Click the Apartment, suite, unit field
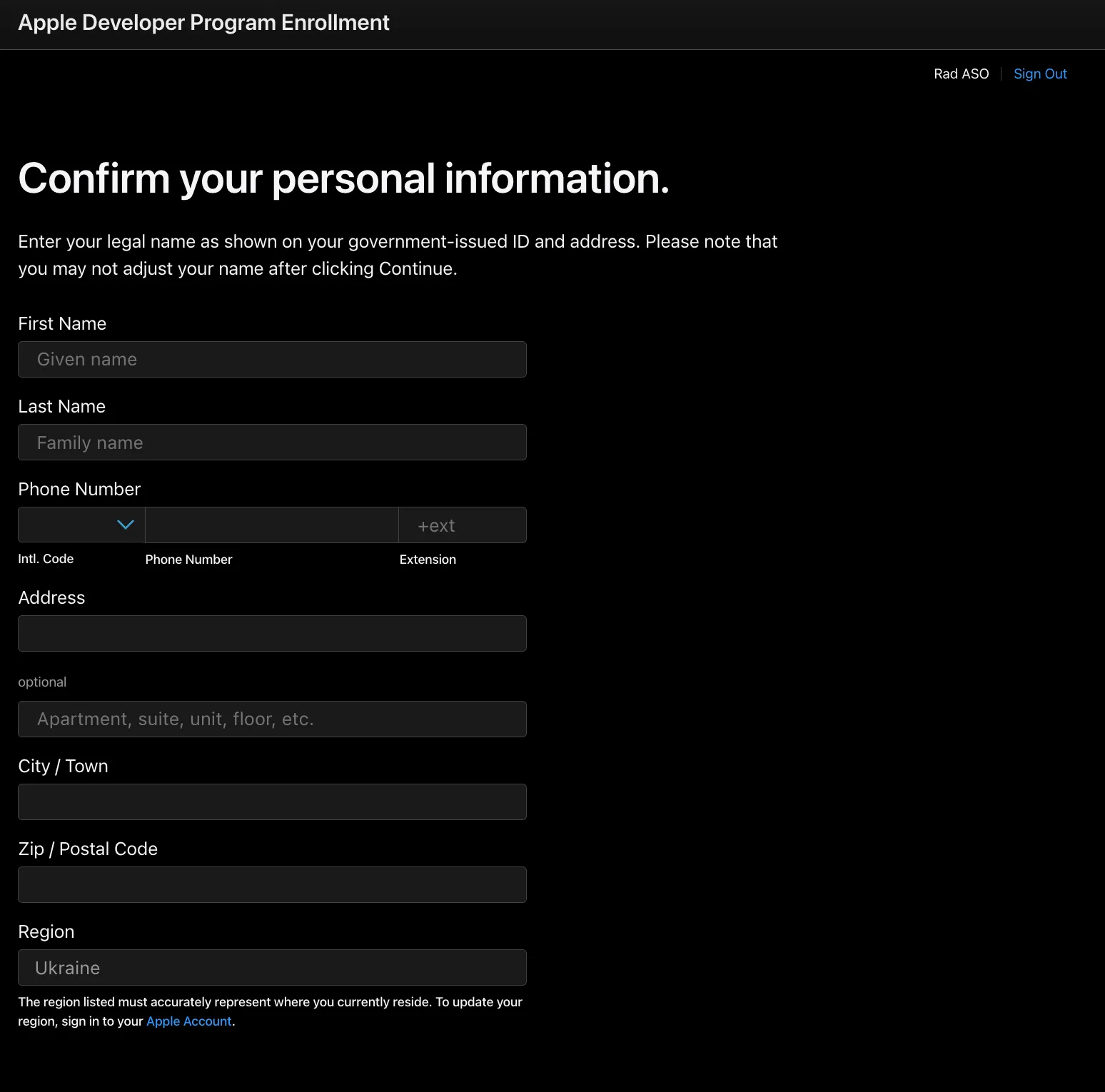Screen dimensions: 1105x1092 tap(272, 719)
